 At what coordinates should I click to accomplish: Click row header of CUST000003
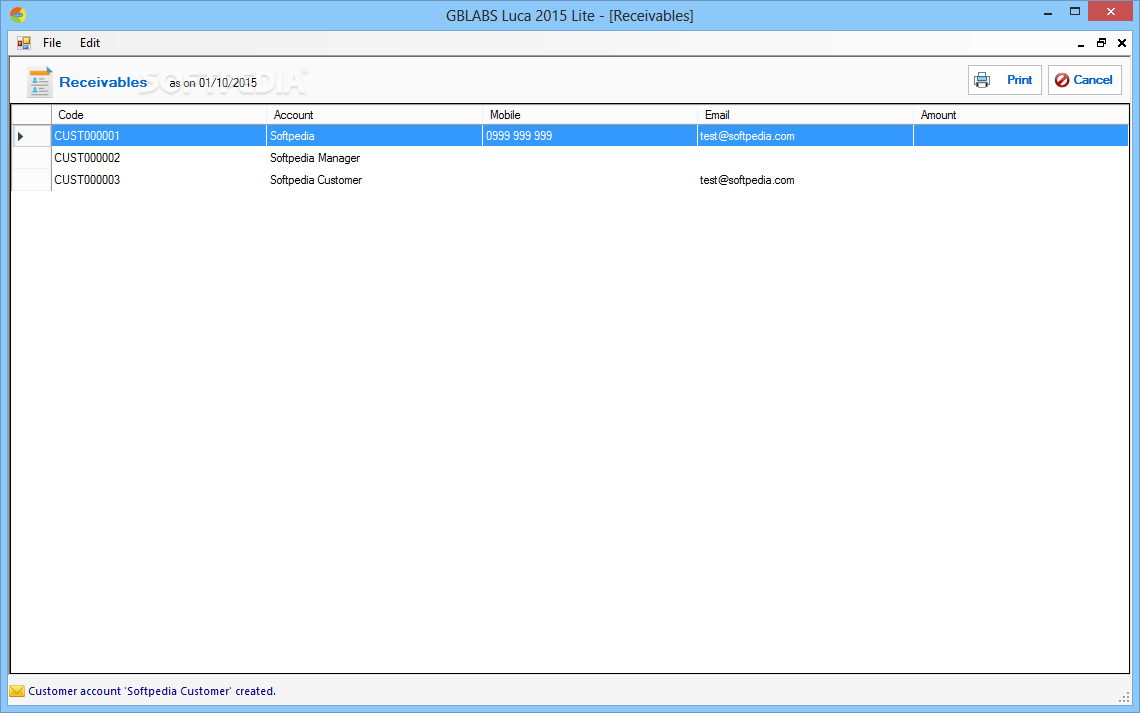point(31,180)
